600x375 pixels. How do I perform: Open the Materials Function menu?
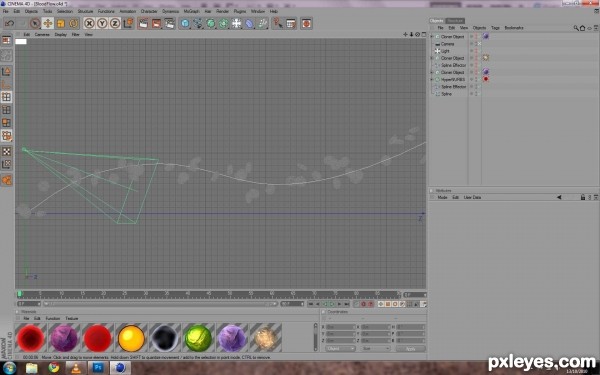53,318
